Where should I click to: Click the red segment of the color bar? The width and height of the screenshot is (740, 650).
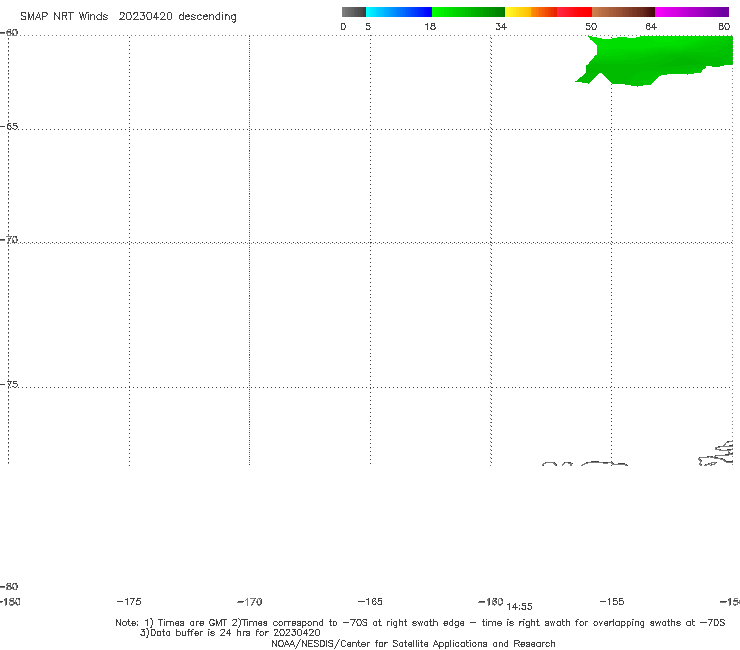coord(574,12)
